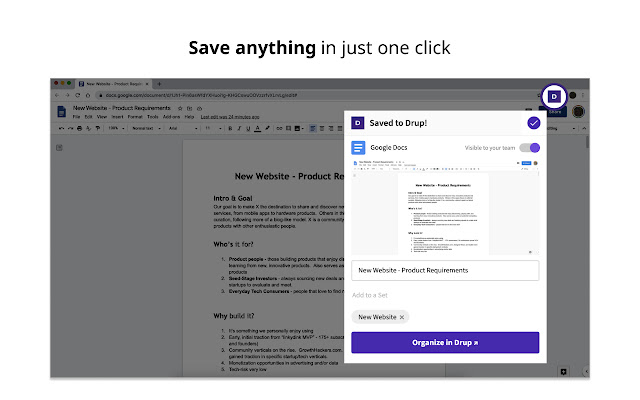Select right text alignment
The image size is (640, 400).
click(331, 128)
